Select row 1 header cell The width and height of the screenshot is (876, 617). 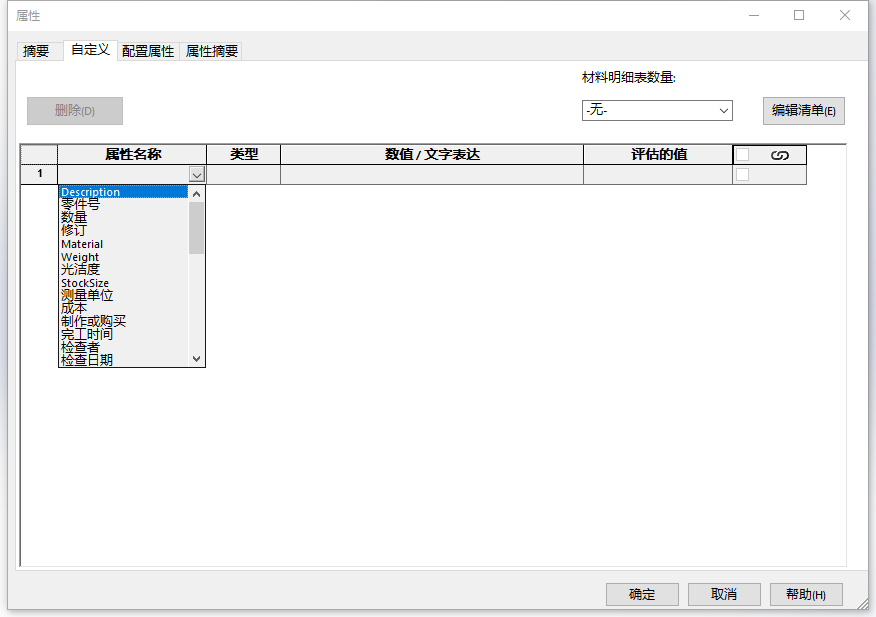(39, 174)
